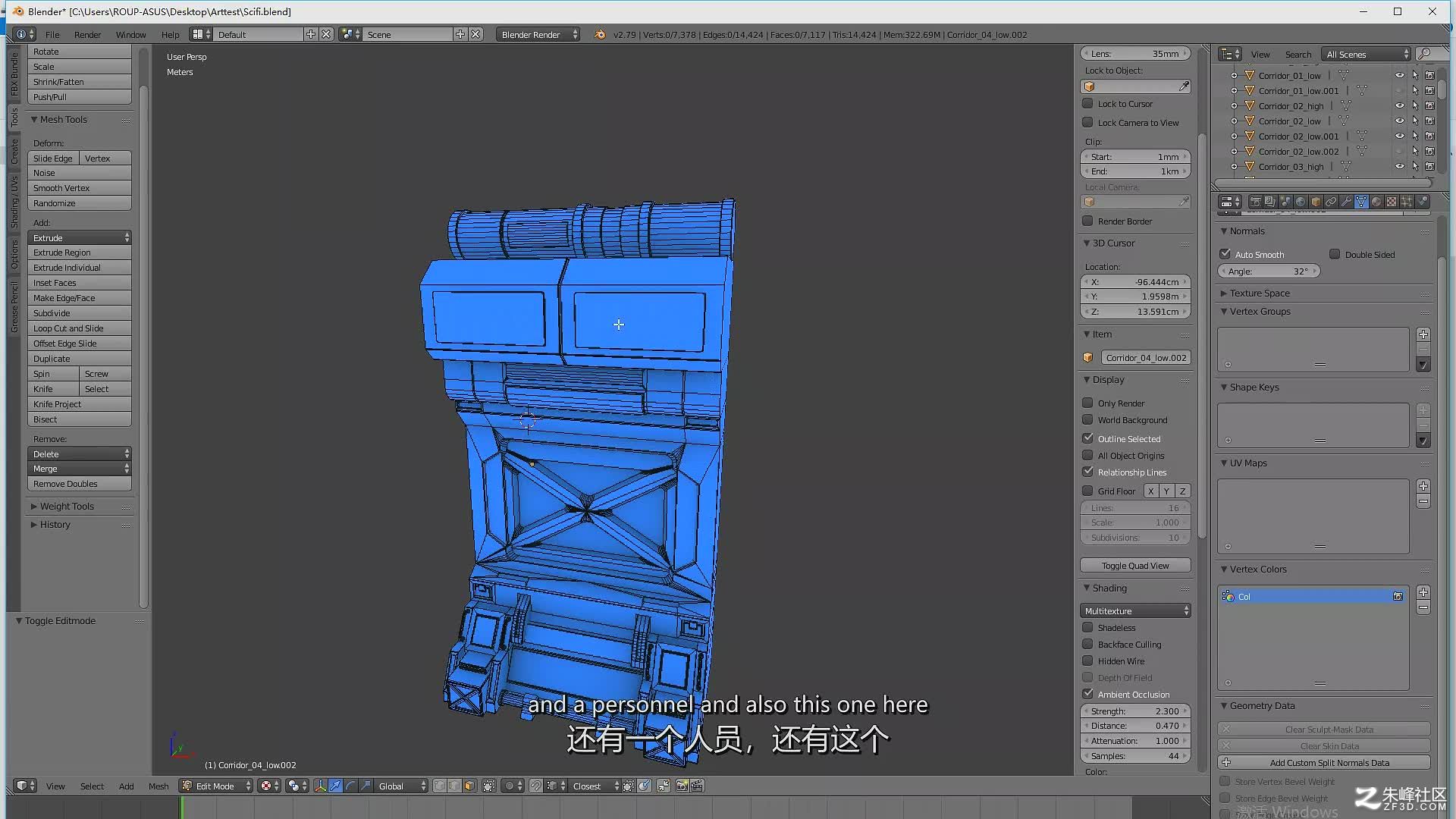
Task: Adjust the Auto Smooth Angle slider
Action: point(1269,271)
